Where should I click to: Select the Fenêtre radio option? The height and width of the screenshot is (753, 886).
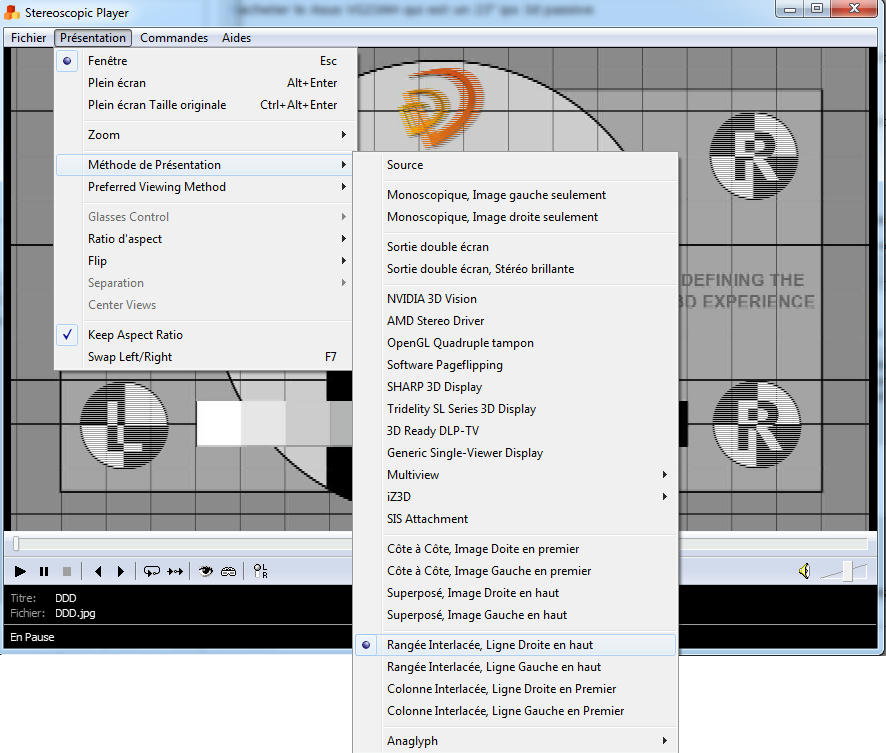click(x=206, y=60)
